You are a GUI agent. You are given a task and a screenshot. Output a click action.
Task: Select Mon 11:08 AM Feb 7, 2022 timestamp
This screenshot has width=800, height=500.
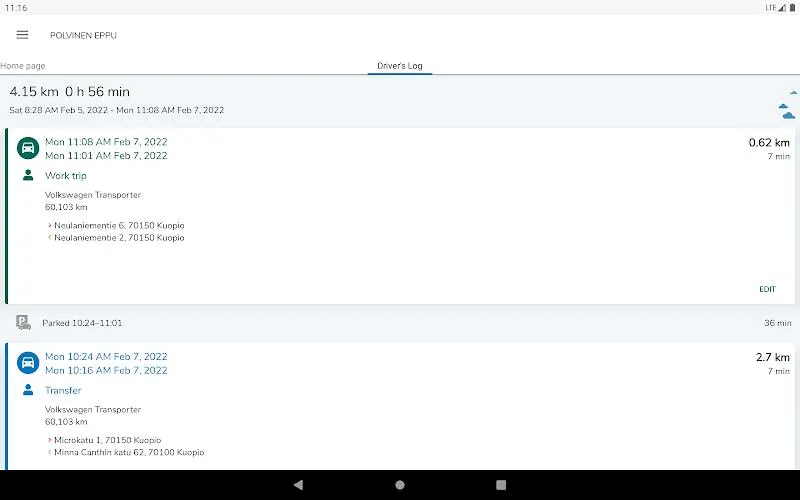click(x=106, y=142)
